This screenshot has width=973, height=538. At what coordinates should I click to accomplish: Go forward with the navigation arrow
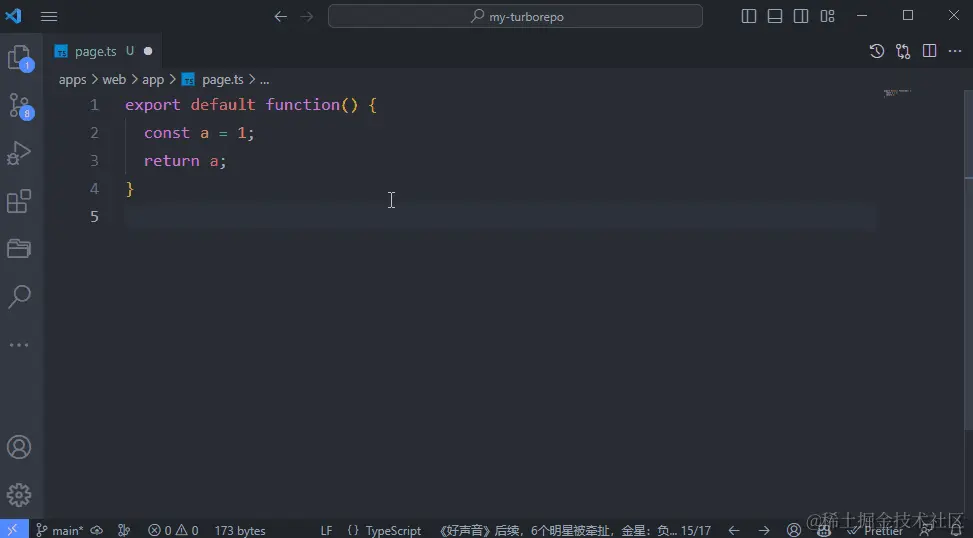pos(307,17)
